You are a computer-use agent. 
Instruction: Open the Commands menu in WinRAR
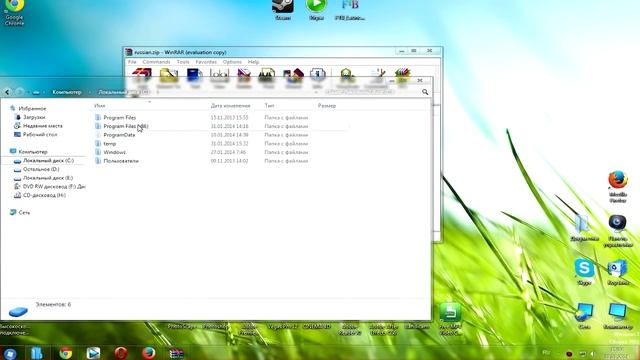pos(156,62)
